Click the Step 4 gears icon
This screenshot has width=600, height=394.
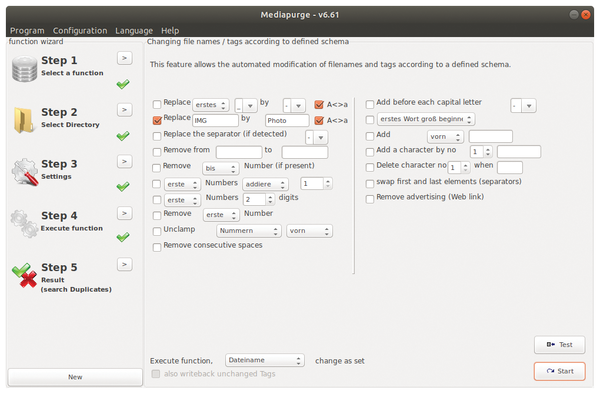[x=24, y=223]
